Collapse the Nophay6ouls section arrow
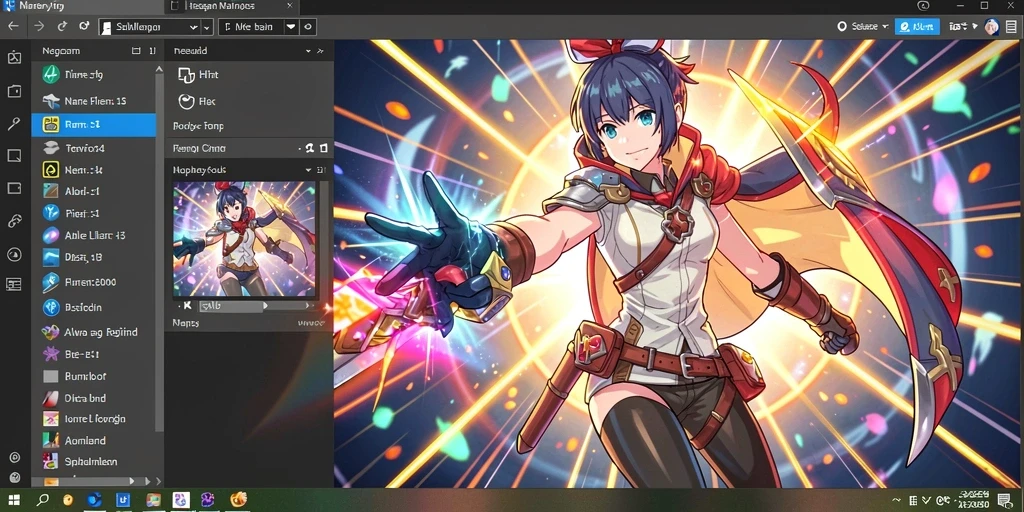The height and width of the screenshot is (512, 1024). (x=308, y=170)
